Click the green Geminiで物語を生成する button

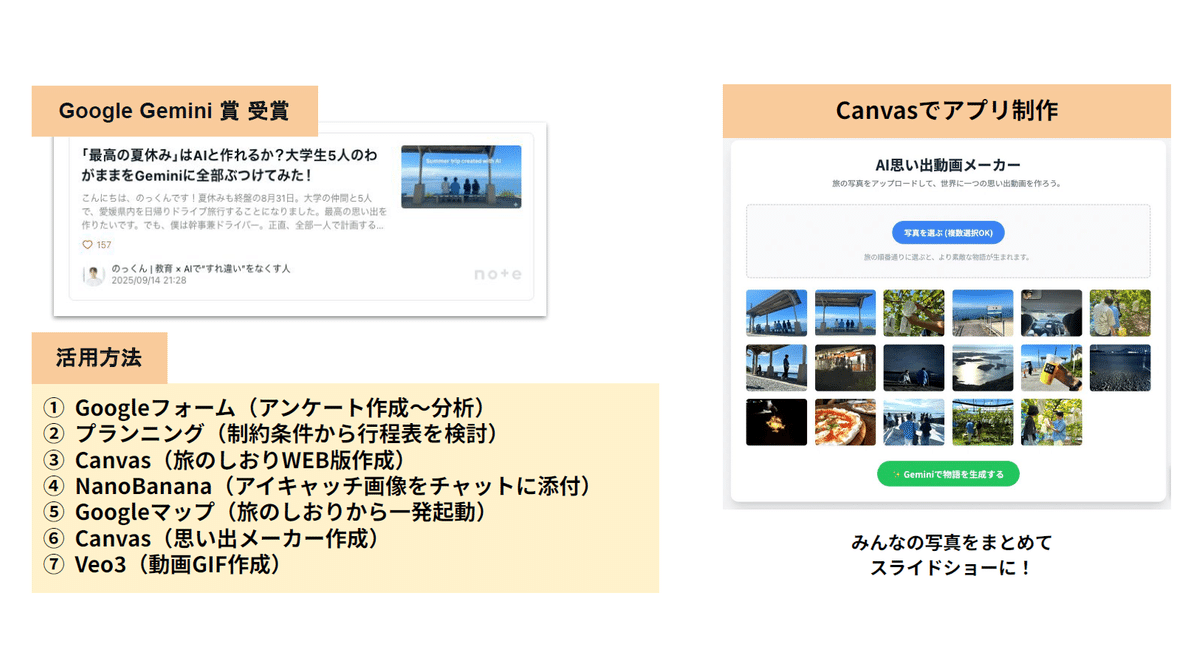point(948,474)
